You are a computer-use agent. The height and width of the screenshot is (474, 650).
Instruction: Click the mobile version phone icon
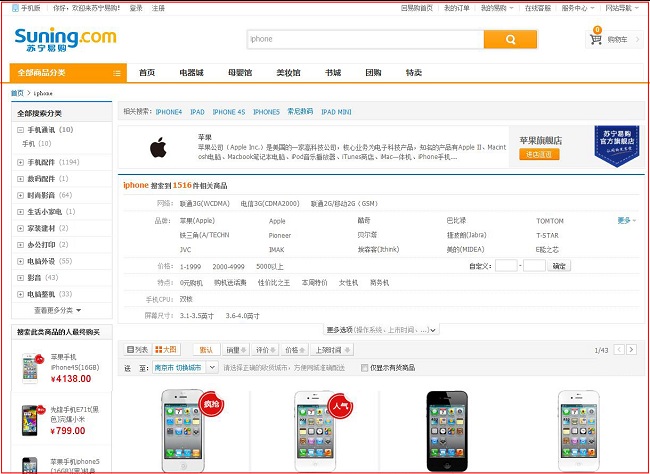[x=15, y=8]
